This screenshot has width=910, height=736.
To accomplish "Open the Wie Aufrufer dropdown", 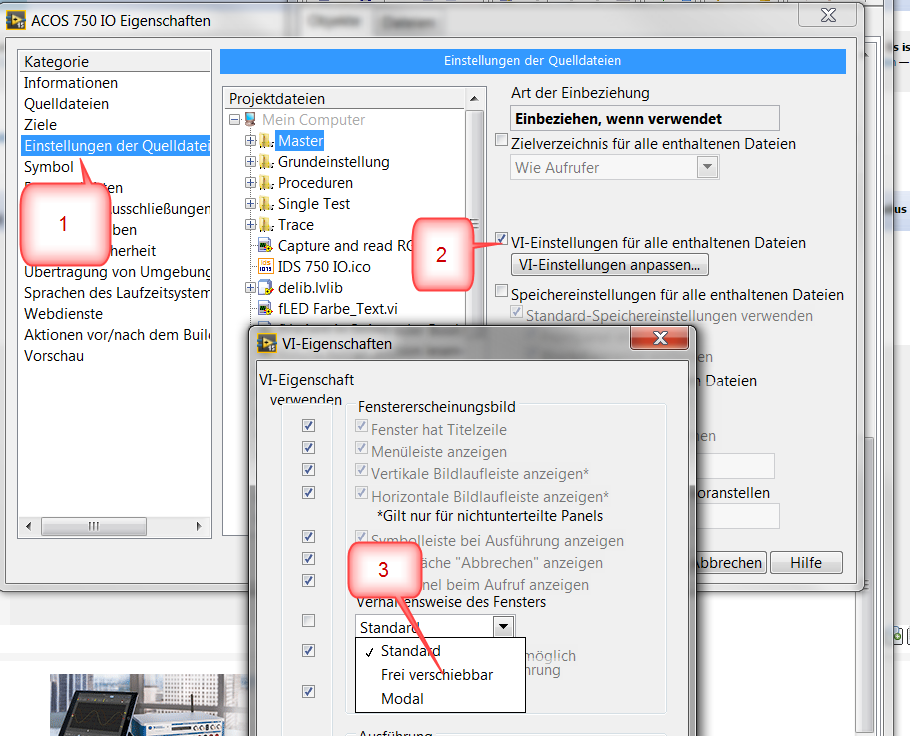I will (707, 167).
